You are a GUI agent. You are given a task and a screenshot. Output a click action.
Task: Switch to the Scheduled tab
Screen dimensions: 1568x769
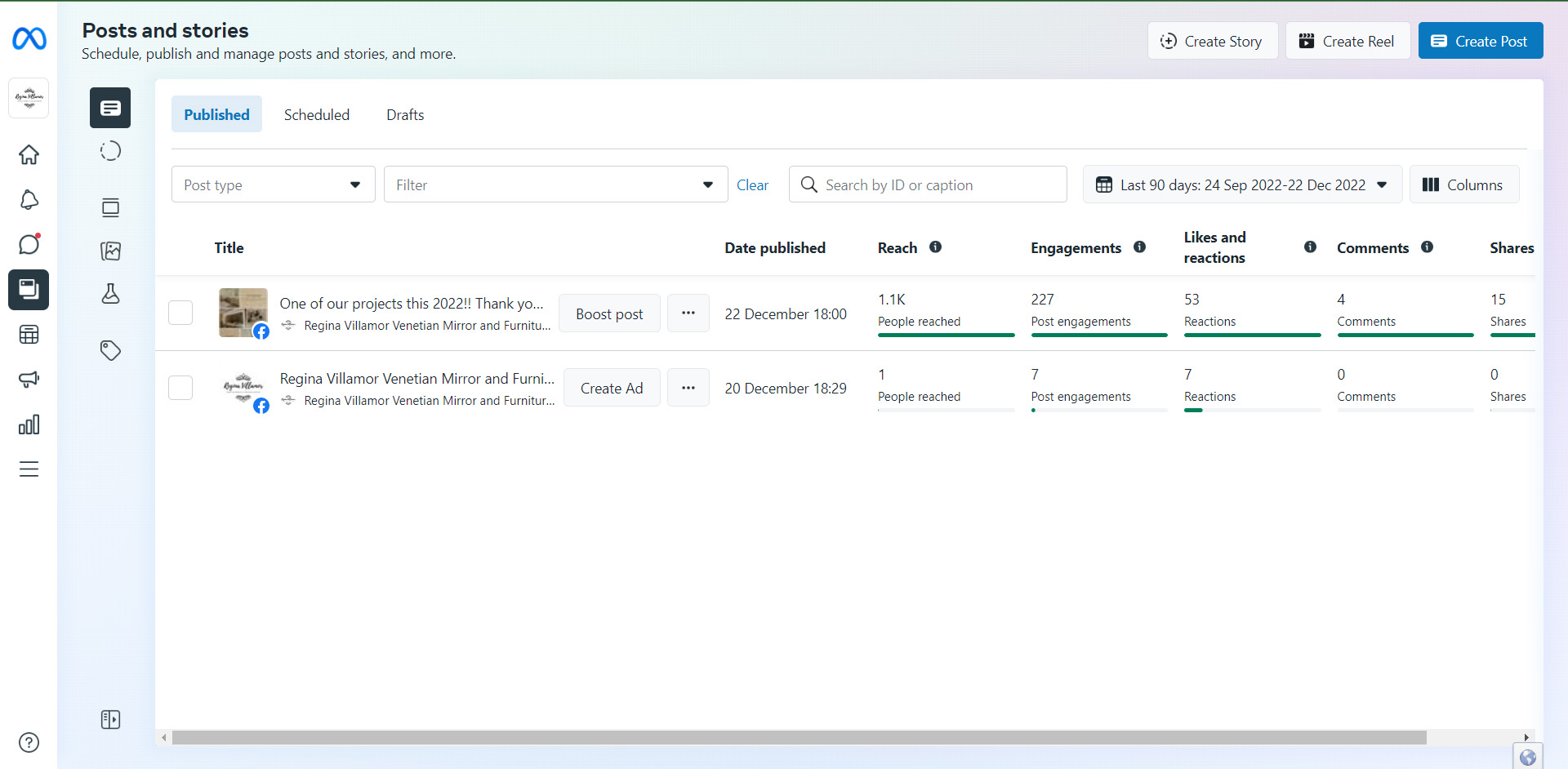[x=317, y=115]
